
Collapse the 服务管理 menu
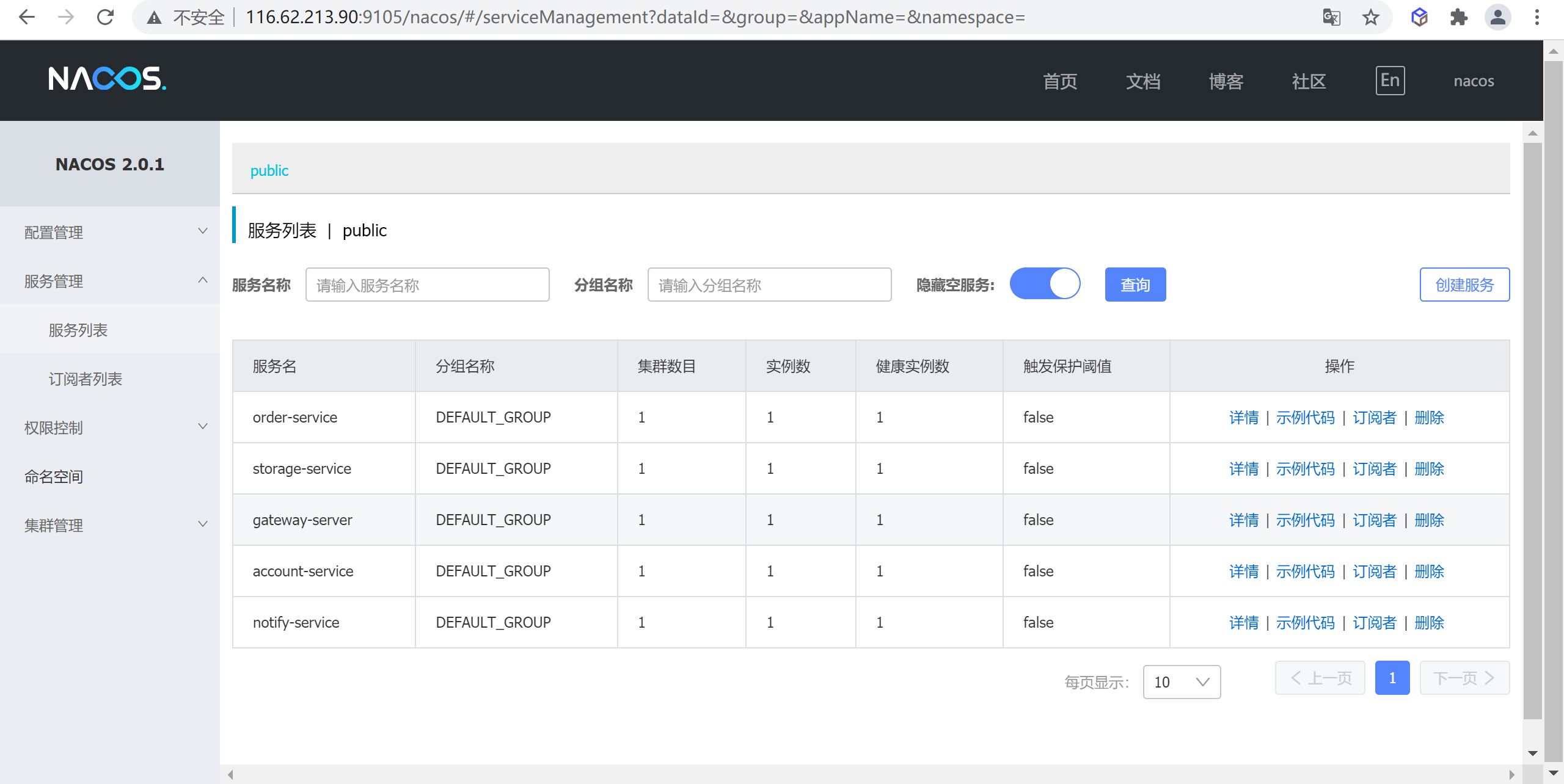(x=110, y=281)
